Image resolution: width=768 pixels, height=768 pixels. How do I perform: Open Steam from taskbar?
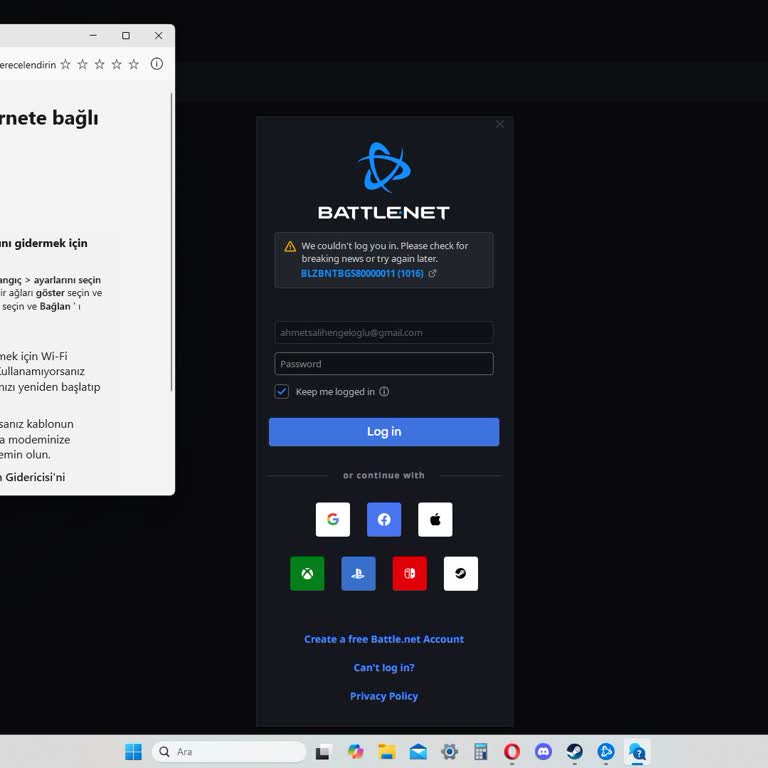click(575, 751)
